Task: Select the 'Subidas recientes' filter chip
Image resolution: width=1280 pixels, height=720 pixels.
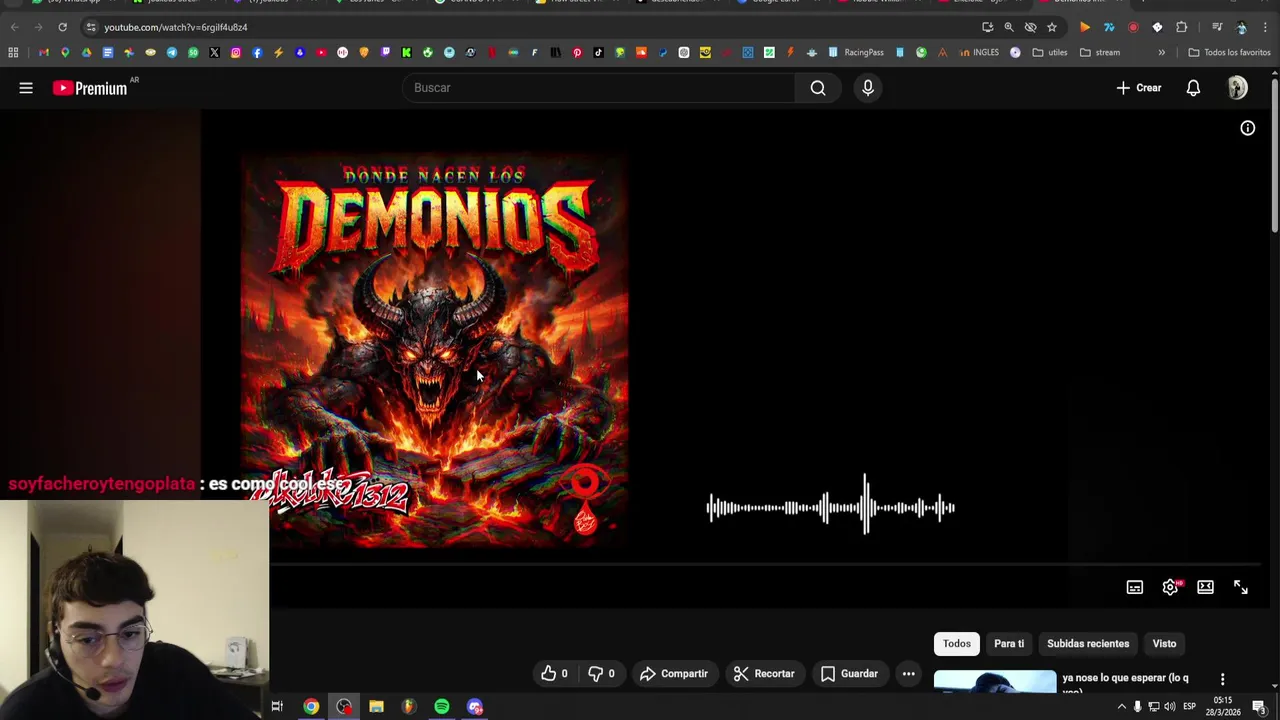Action: [x=1088, y=644]
